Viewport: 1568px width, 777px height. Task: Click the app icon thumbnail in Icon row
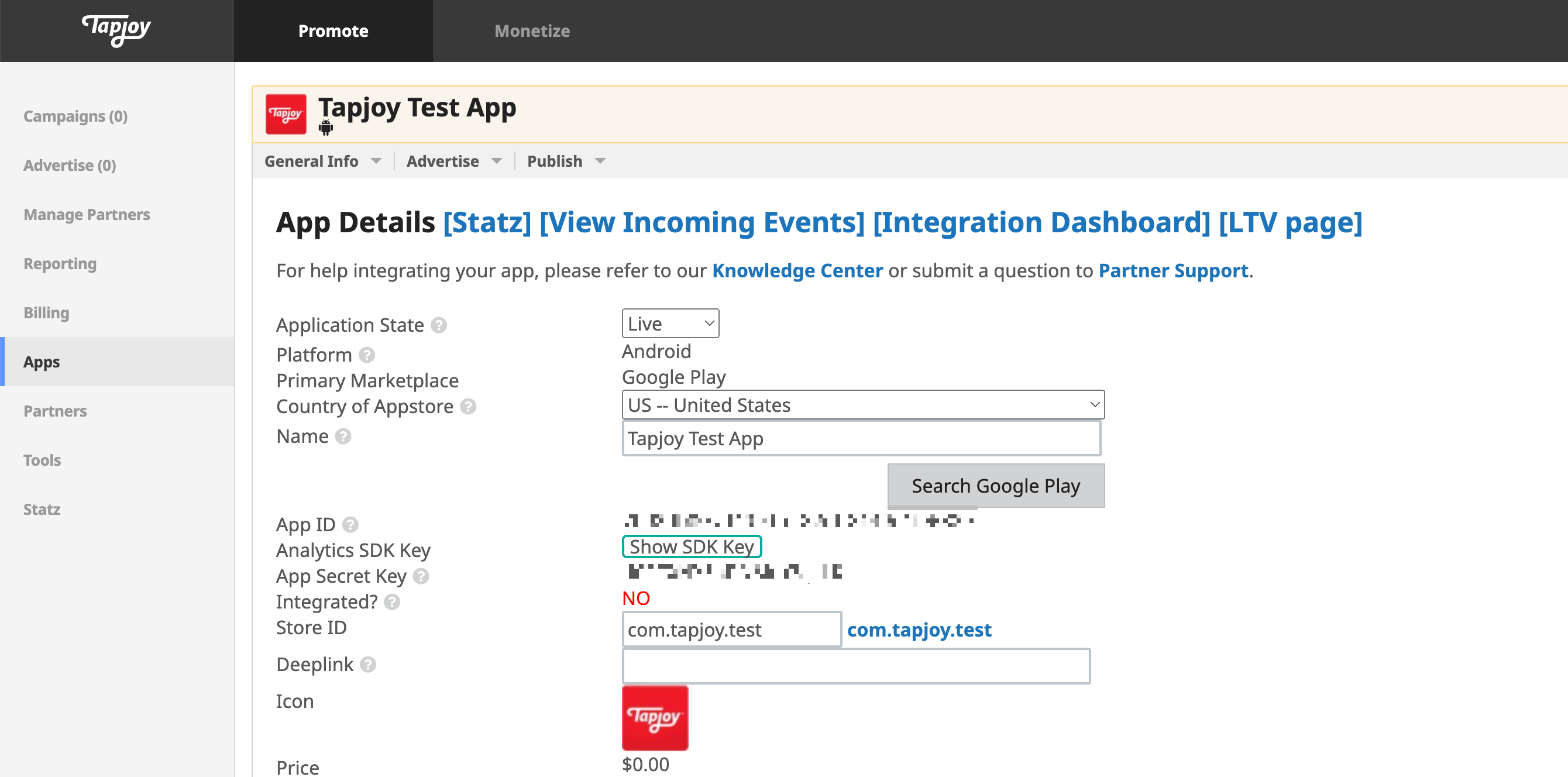[x=655, y=718]
